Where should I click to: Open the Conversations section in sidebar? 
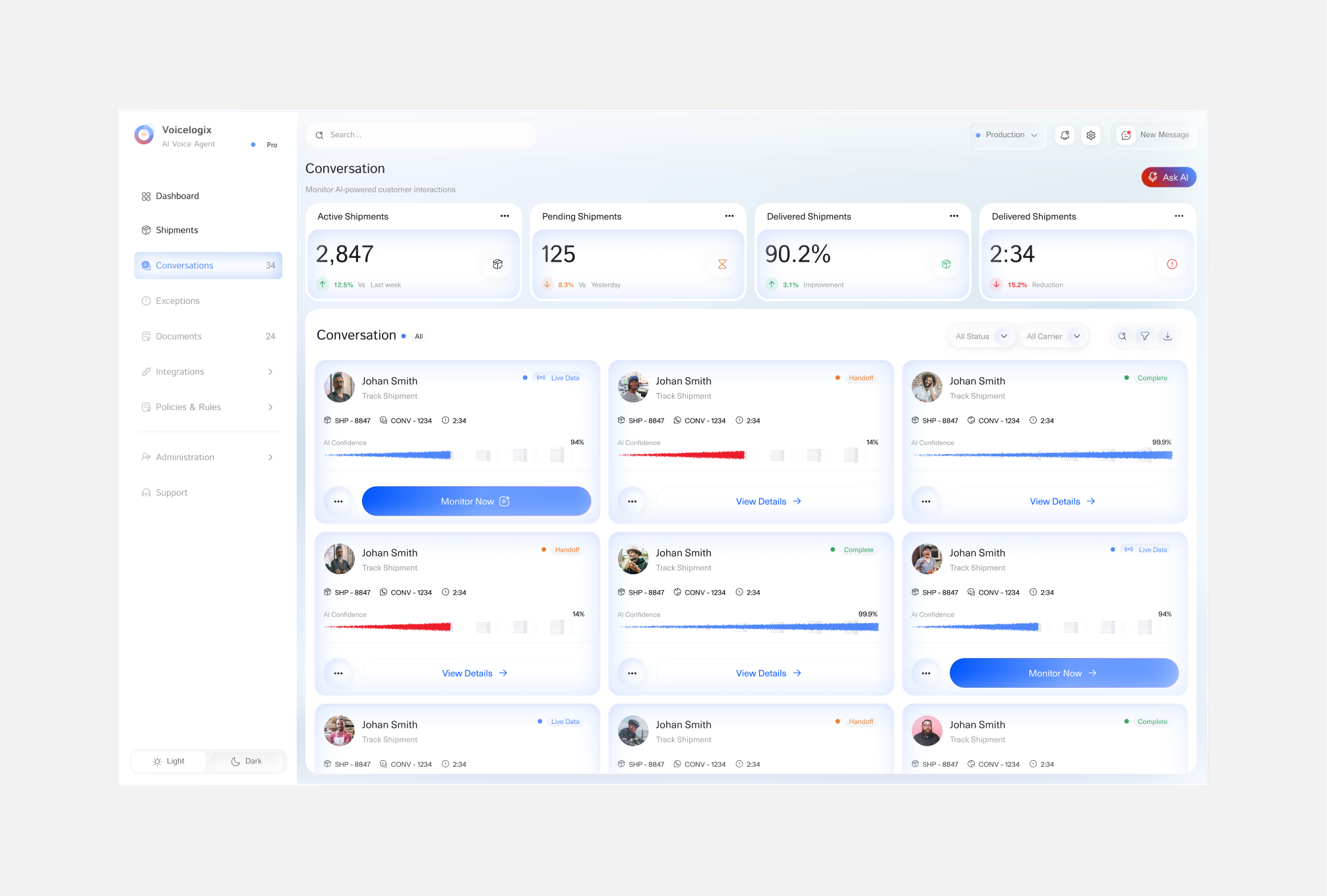pyautogui.click(x=185, y=265)
